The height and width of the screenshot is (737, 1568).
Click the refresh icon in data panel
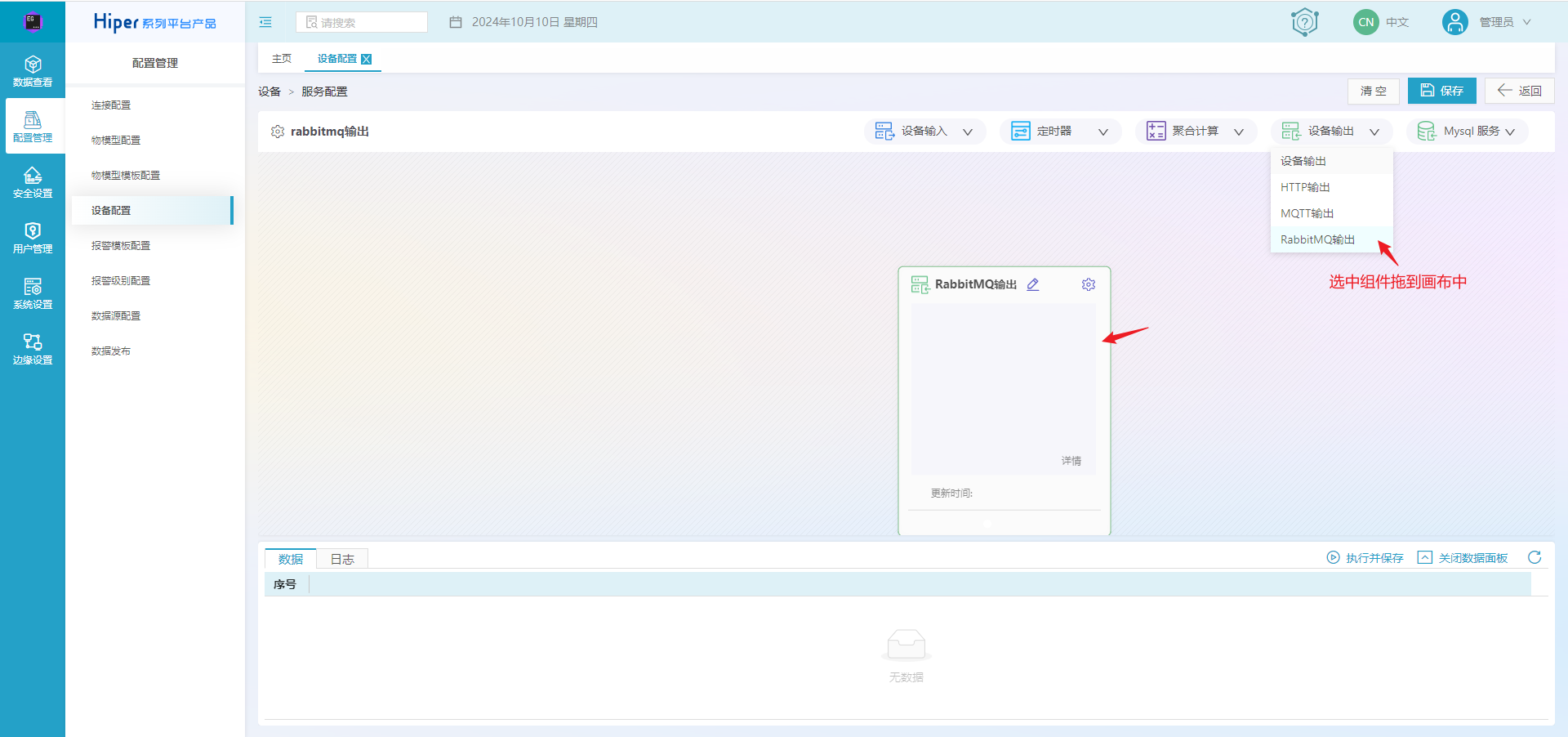(1535, 557)
